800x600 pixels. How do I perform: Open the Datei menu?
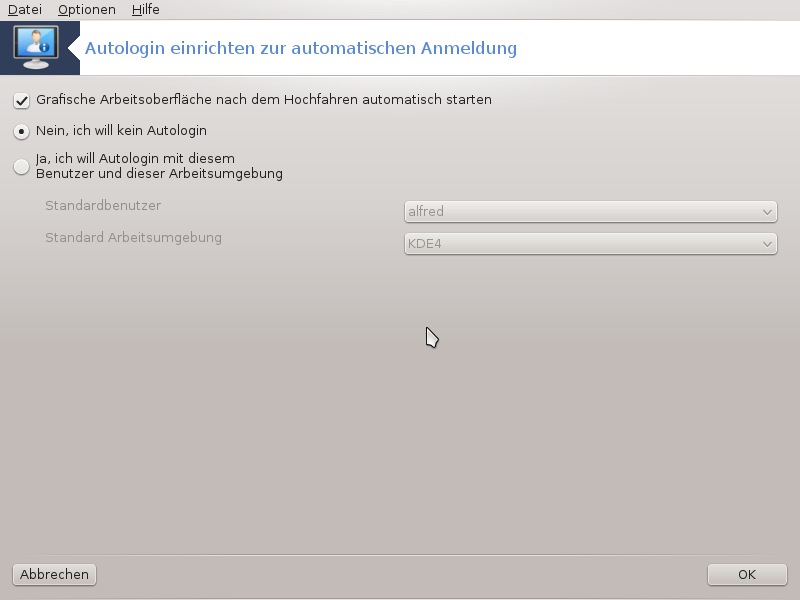pyautogui.click(x=24, y=9)
